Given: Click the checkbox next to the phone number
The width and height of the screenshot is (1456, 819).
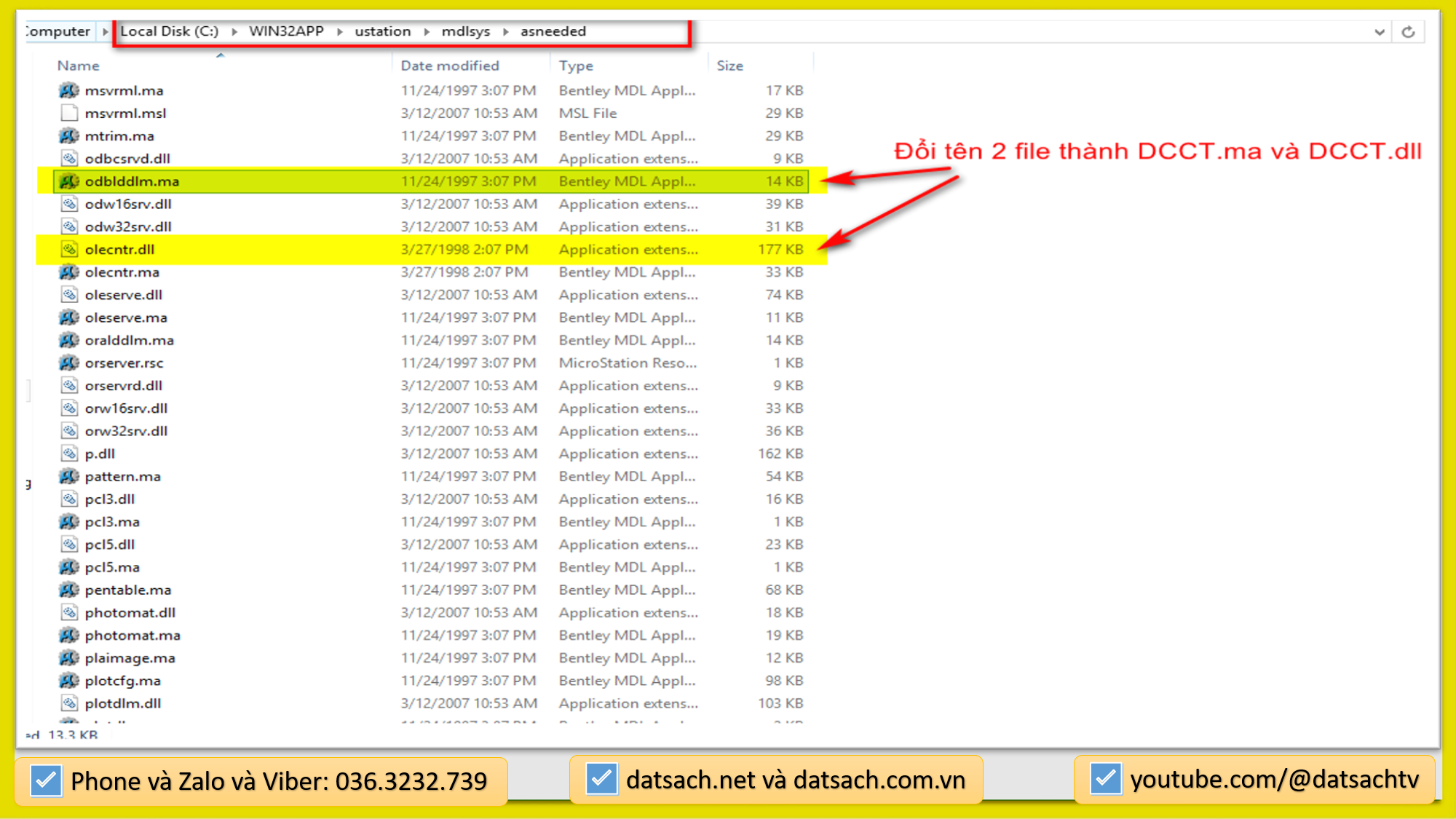Looking at the screenshot, I should coord(46,780).
